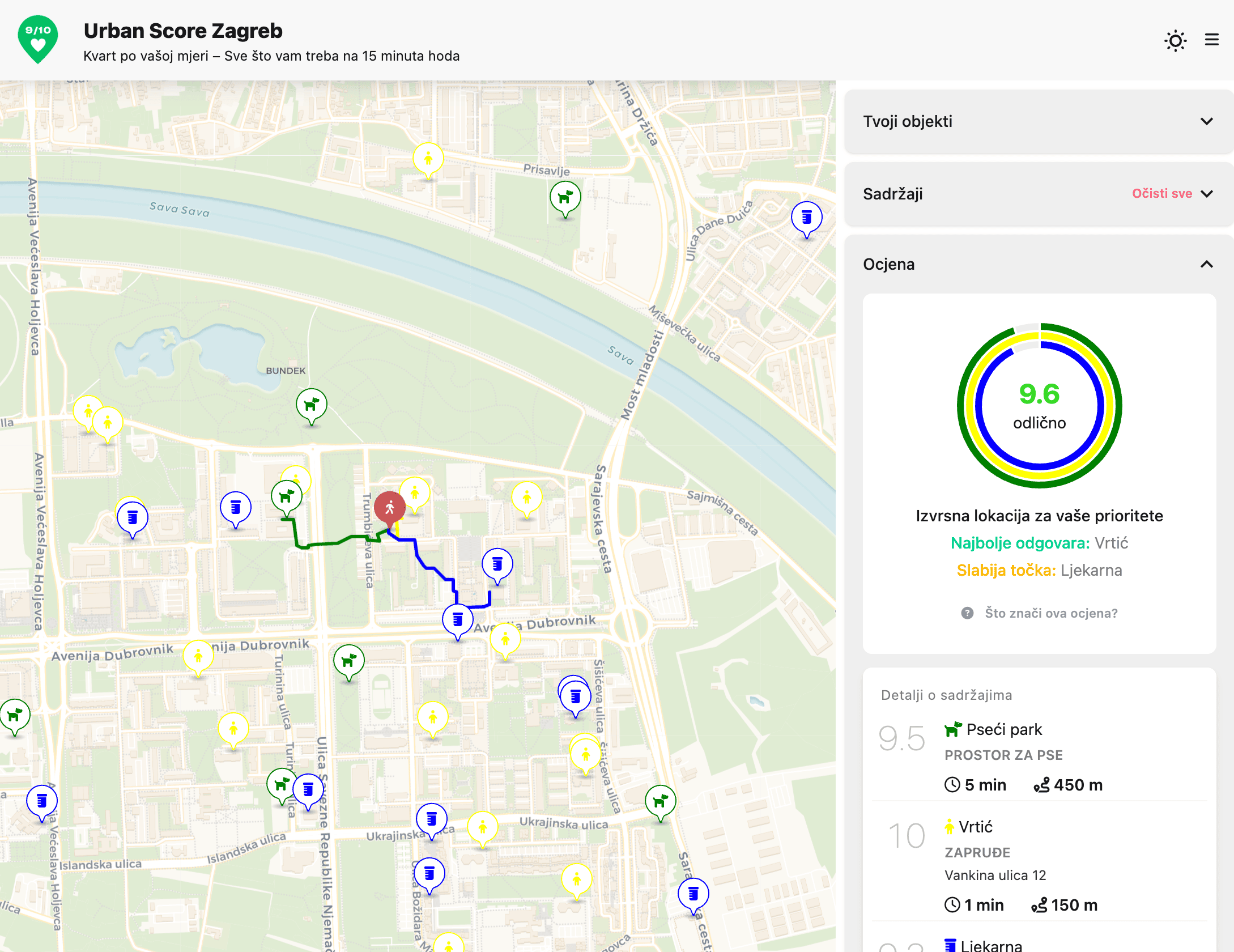Click kindergarten marker left of Turinina ulica
Image resolution: width=1234 pixels, height=952 pixels.
(233, 730)
